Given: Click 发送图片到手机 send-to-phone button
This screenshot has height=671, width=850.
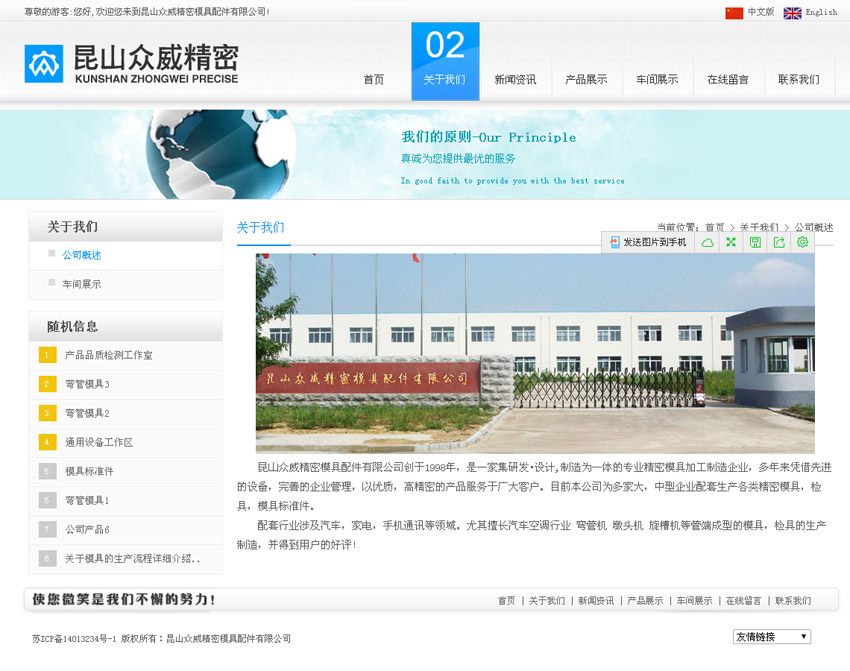Looking at the screenshot, I should pyautogui.click(x=648, y=242).
